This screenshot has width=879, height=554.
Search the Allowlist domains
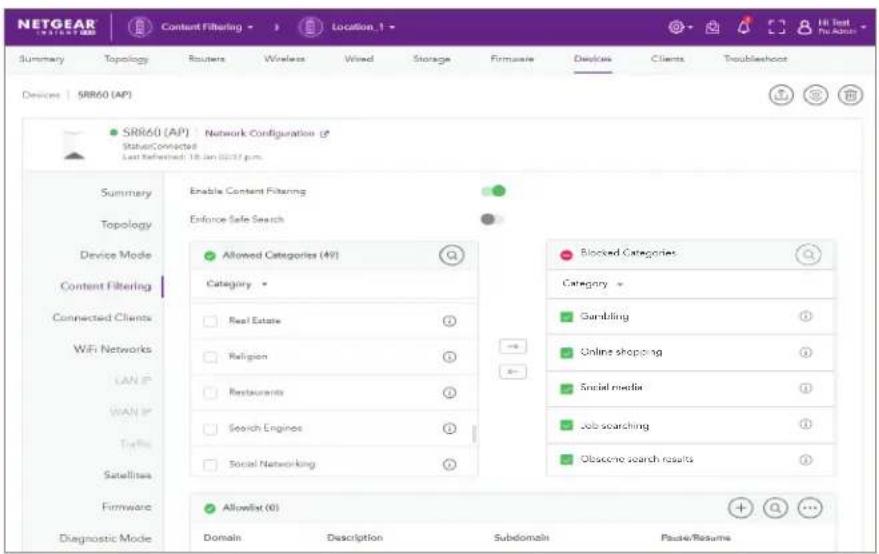775,508
